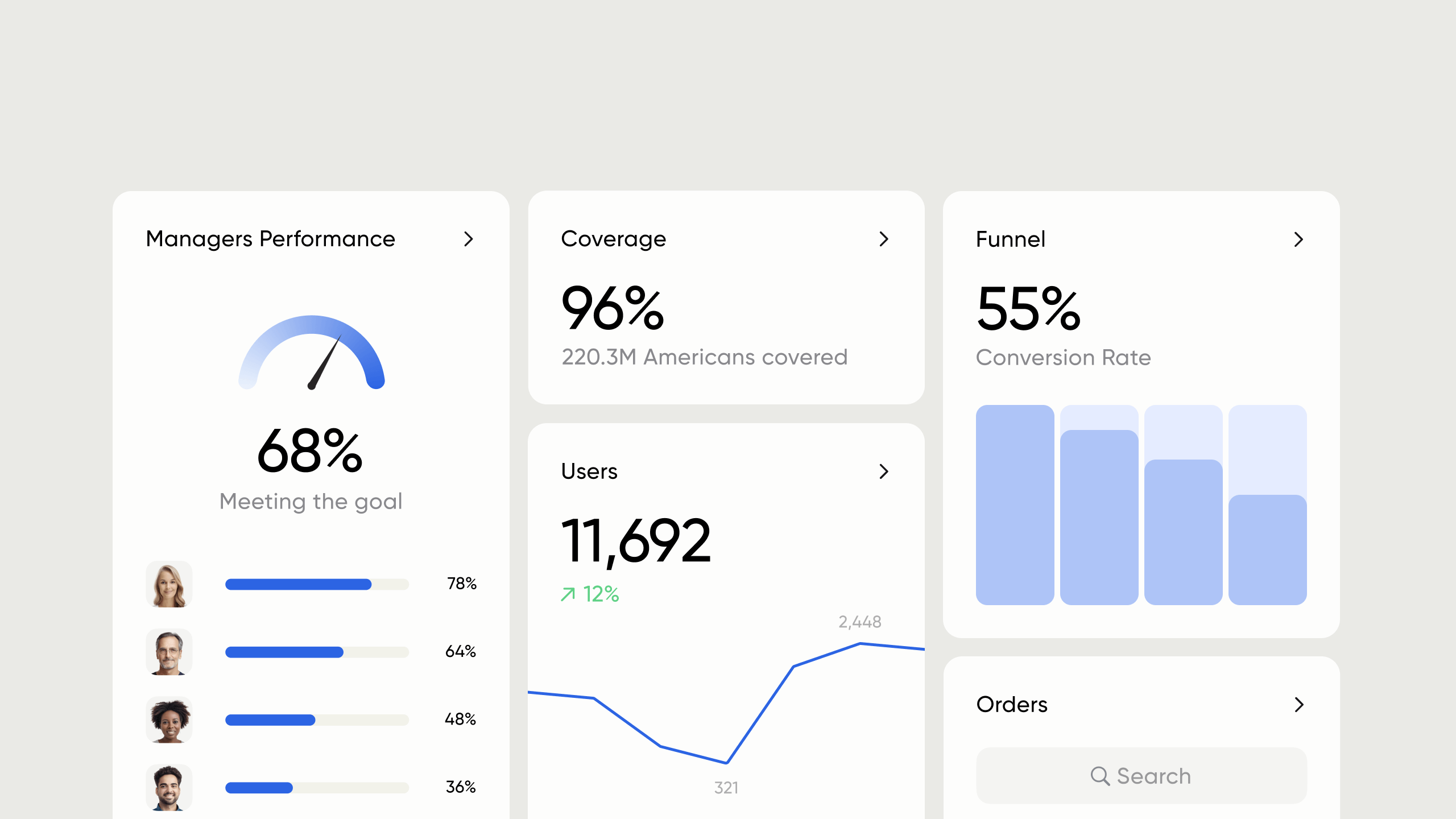This screenshot has width=1456, height=819.
Task: Click the Funnel heading
Action: pos(1010,239)
